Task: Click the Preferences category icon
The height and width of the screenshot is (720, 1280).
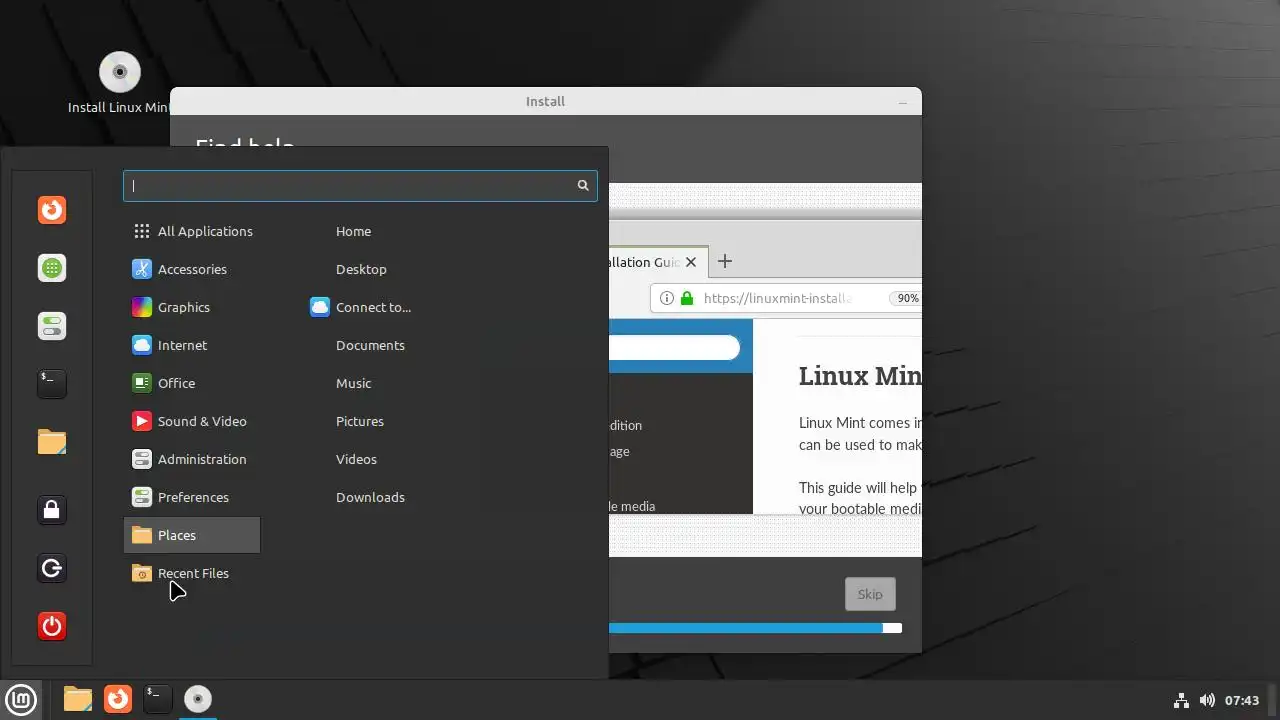Action: click(x=142, y=497)
